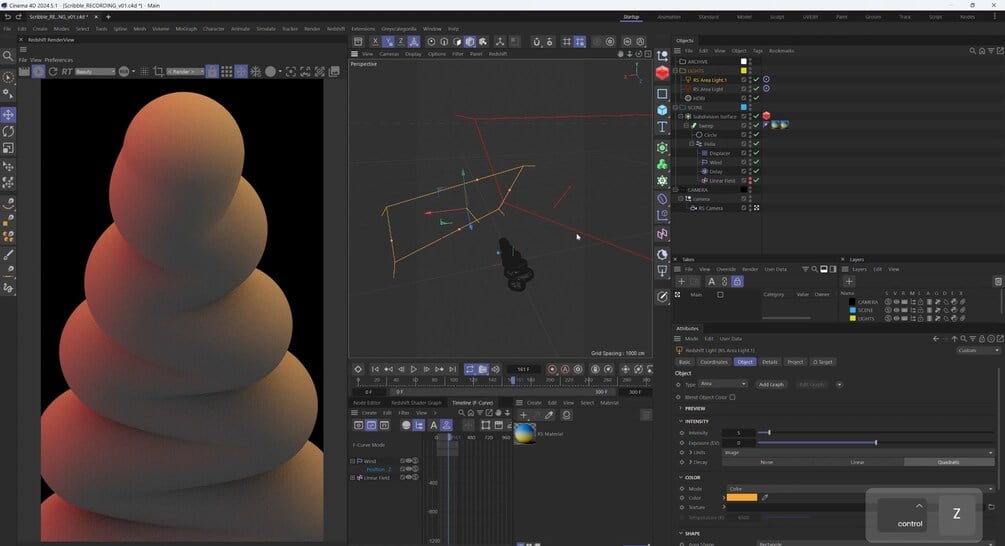1005x546 pixels.
Task: Click the crop region icon in RenderView
Action: (x=158, y=72)
